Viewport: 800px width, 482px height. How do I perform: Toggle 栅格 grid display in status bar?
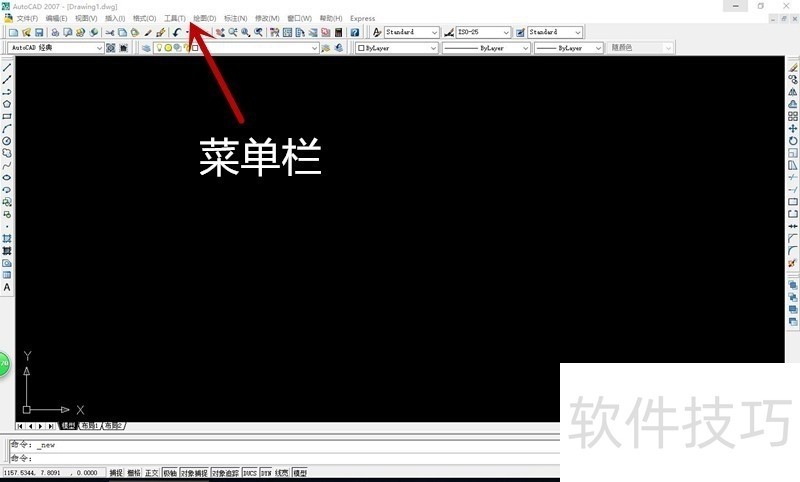tap(134, 473)
